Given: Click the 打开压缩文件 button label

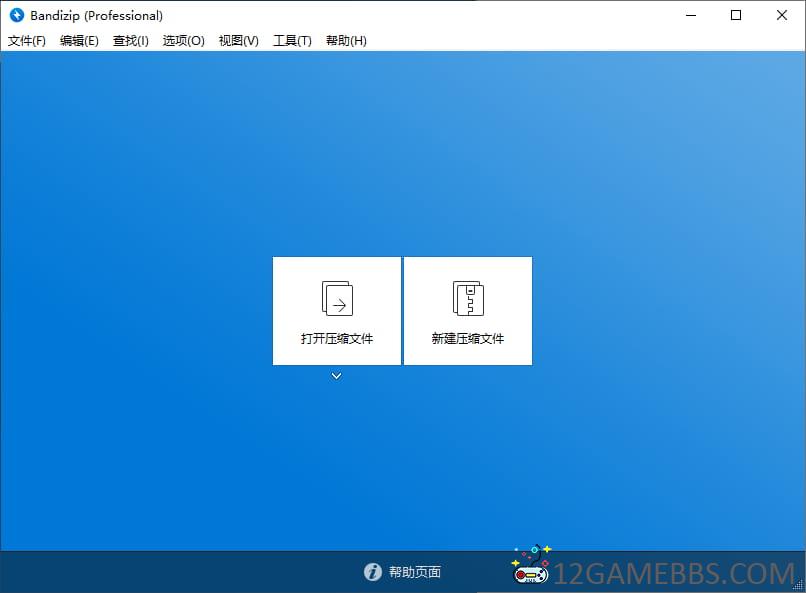Looking at the screenshot, I should (337, 339).
